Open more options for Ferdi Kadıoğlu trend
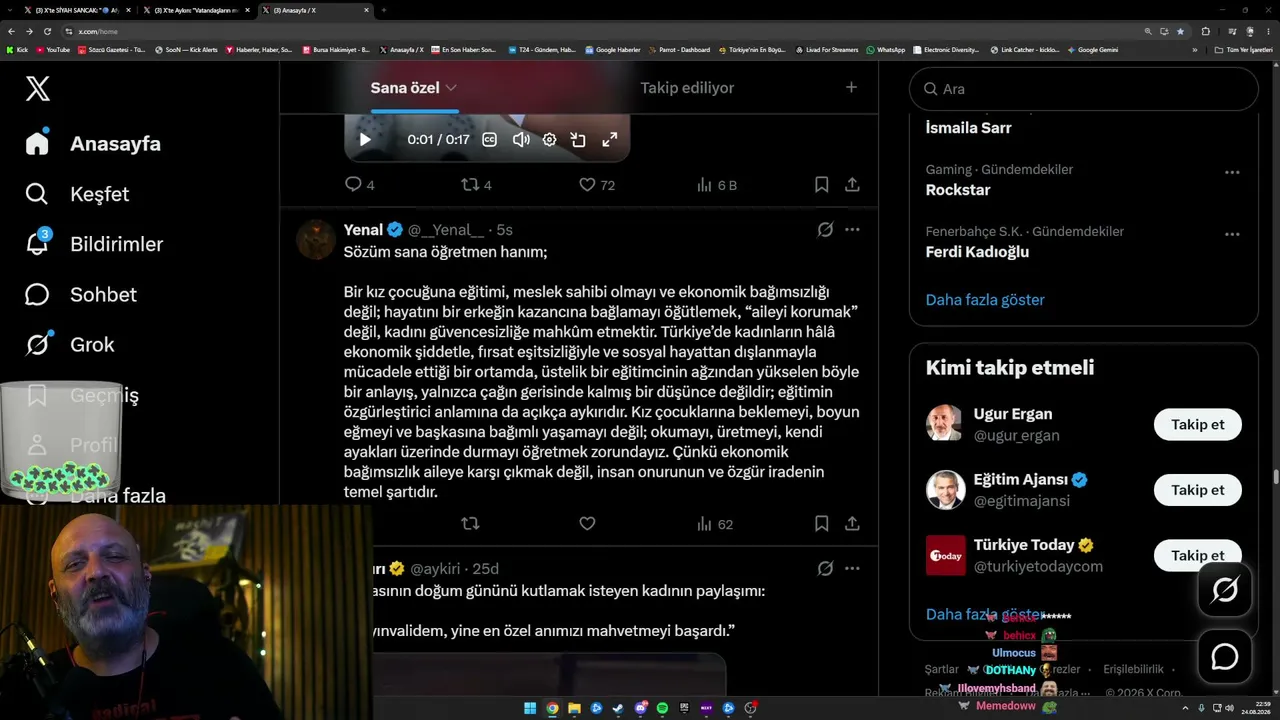 (1232, 234)
